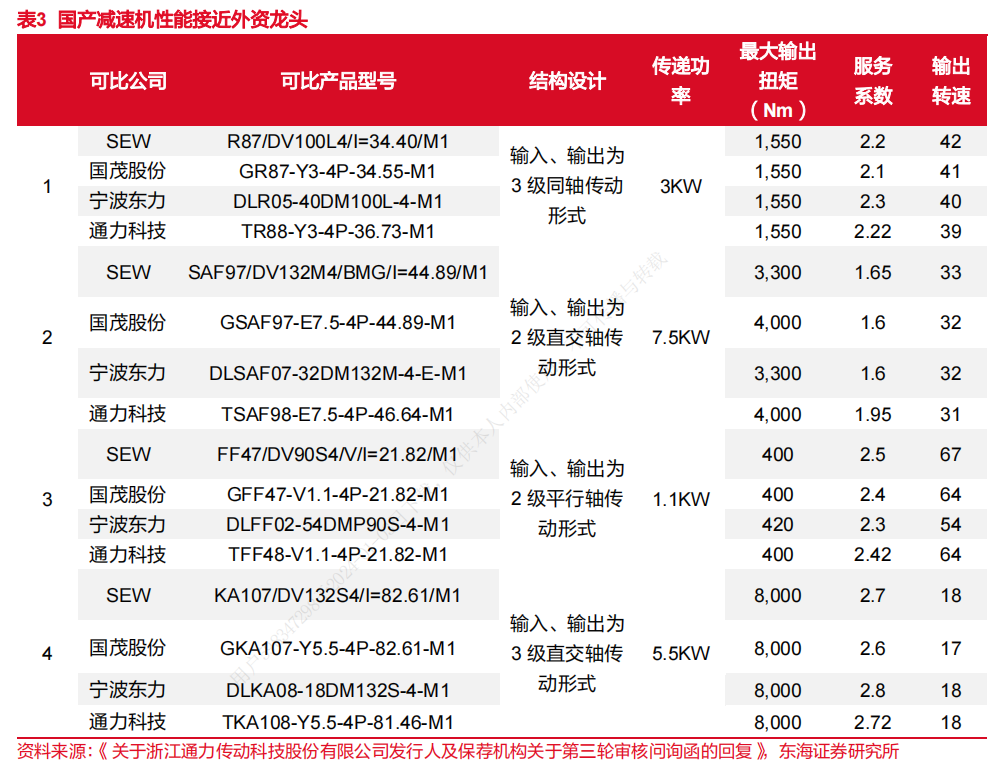The height and width of the screenshot is (777, 998).
Task: Click group number 1 in first column
Action: pos(47,186)
